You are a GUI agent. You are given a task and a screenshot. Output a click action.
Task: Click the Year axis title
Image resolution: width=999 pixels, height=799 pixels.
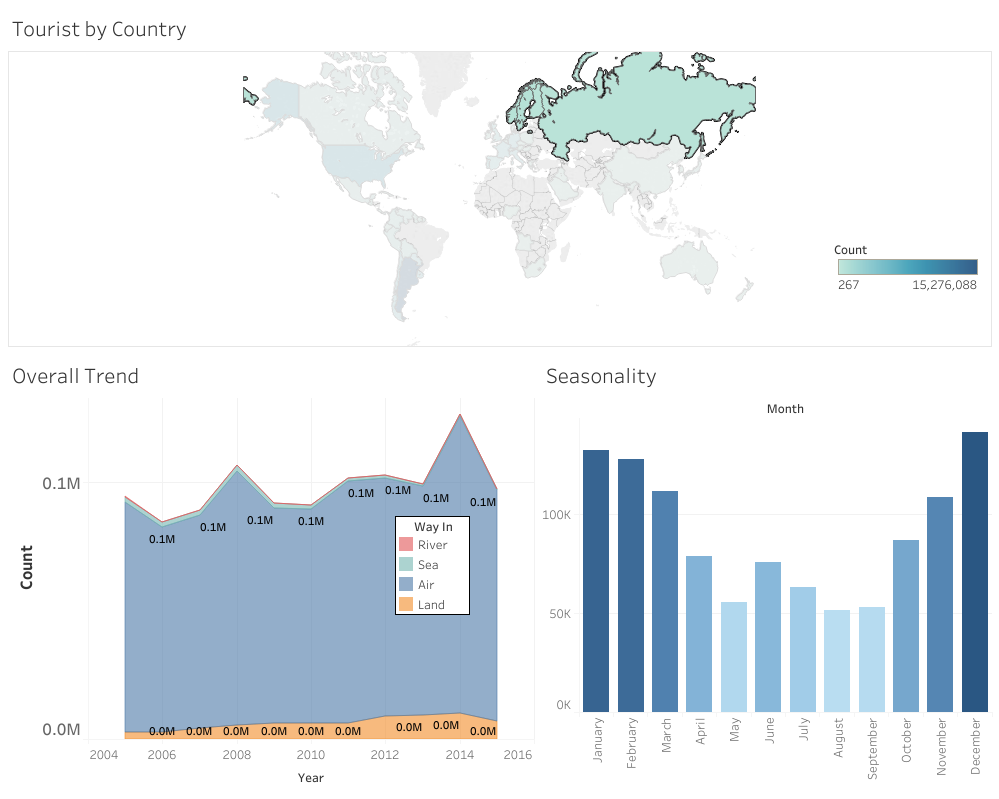tap(310, 777)
